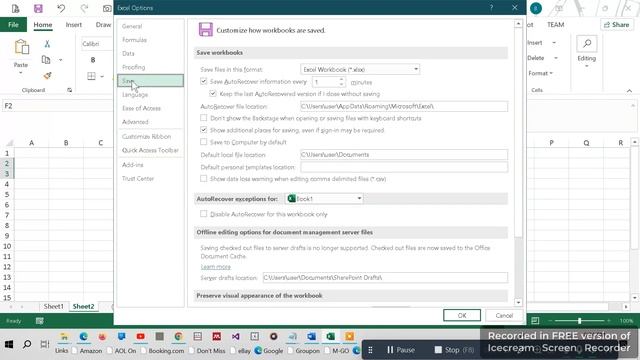Switch to the Sheet1 worksheet tab
This screenshot has width=640, height=360.
click(53, 306)
